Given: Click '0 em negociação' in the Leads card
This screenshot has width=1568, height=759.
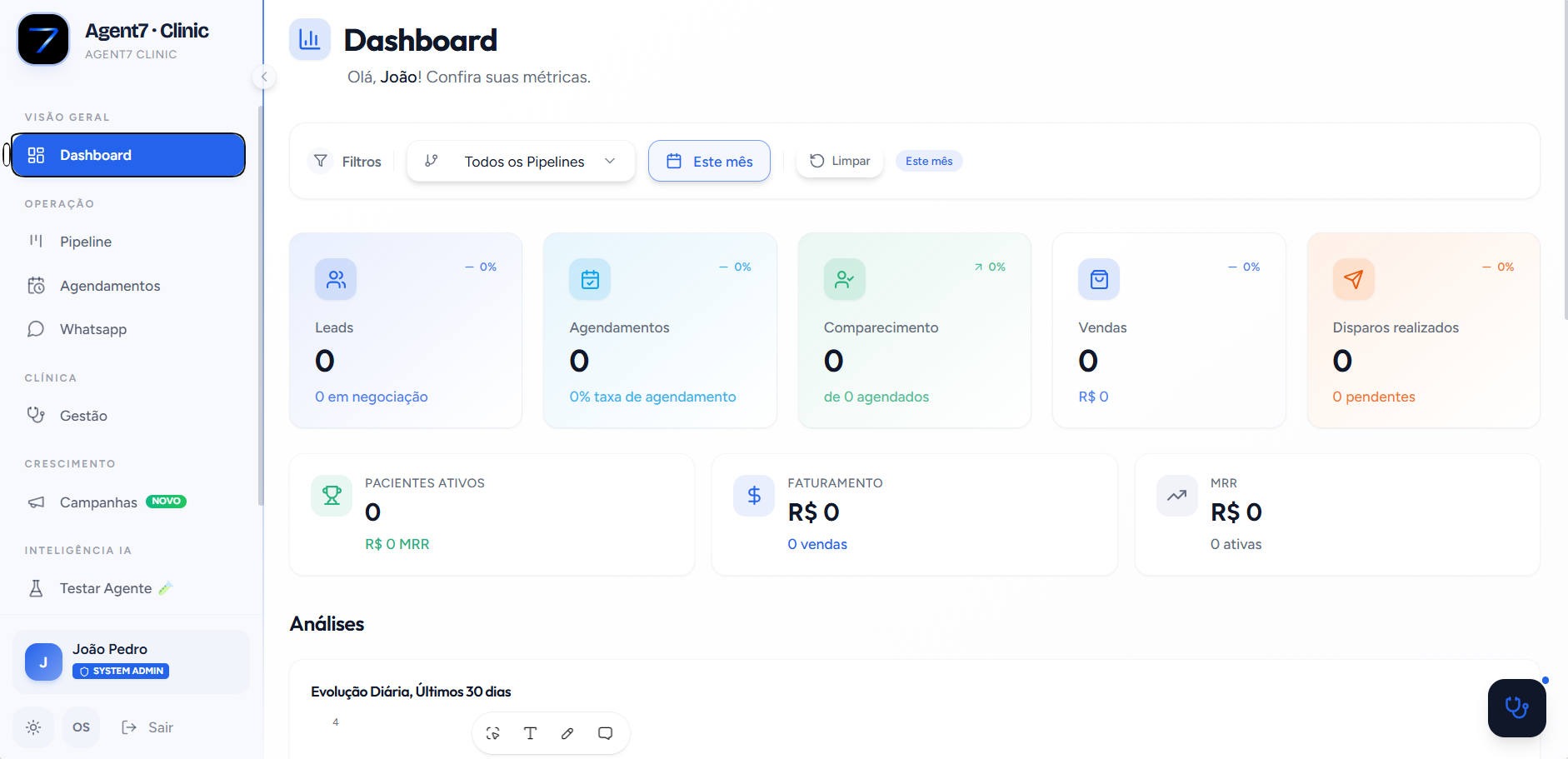Looking at the screenshot, I should pyautogui.click(x=372, y=397).
